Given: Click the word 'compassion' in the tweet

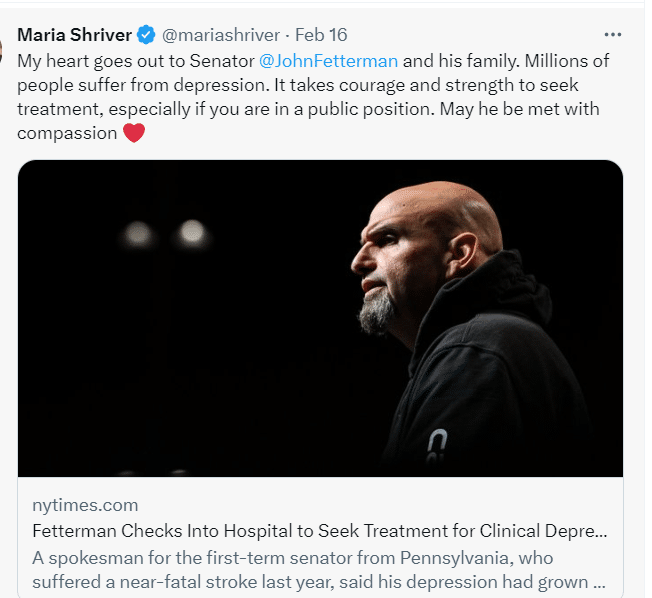Looking at the screenshot, I should 67,133.
